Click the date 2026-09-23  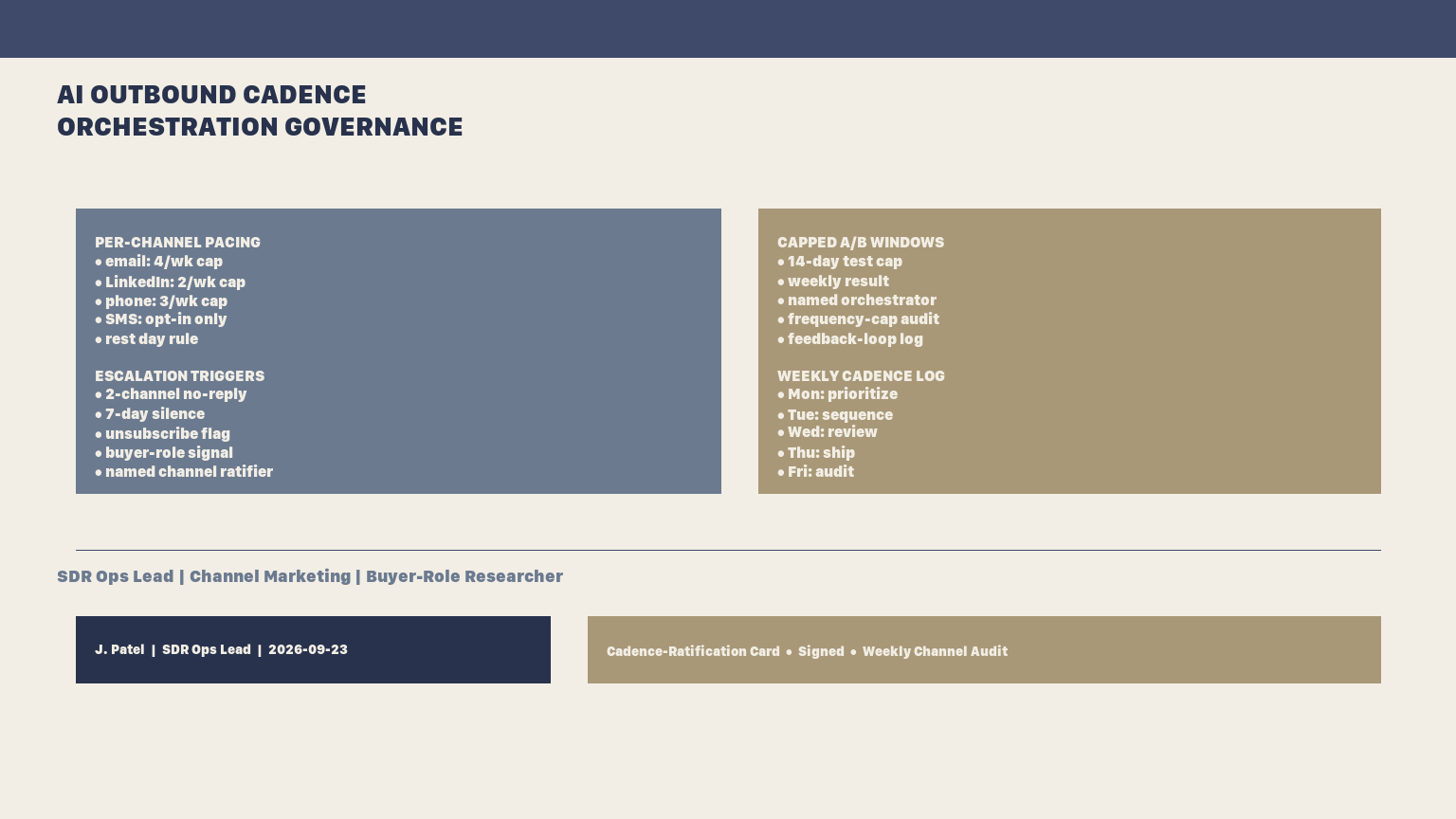308,650
